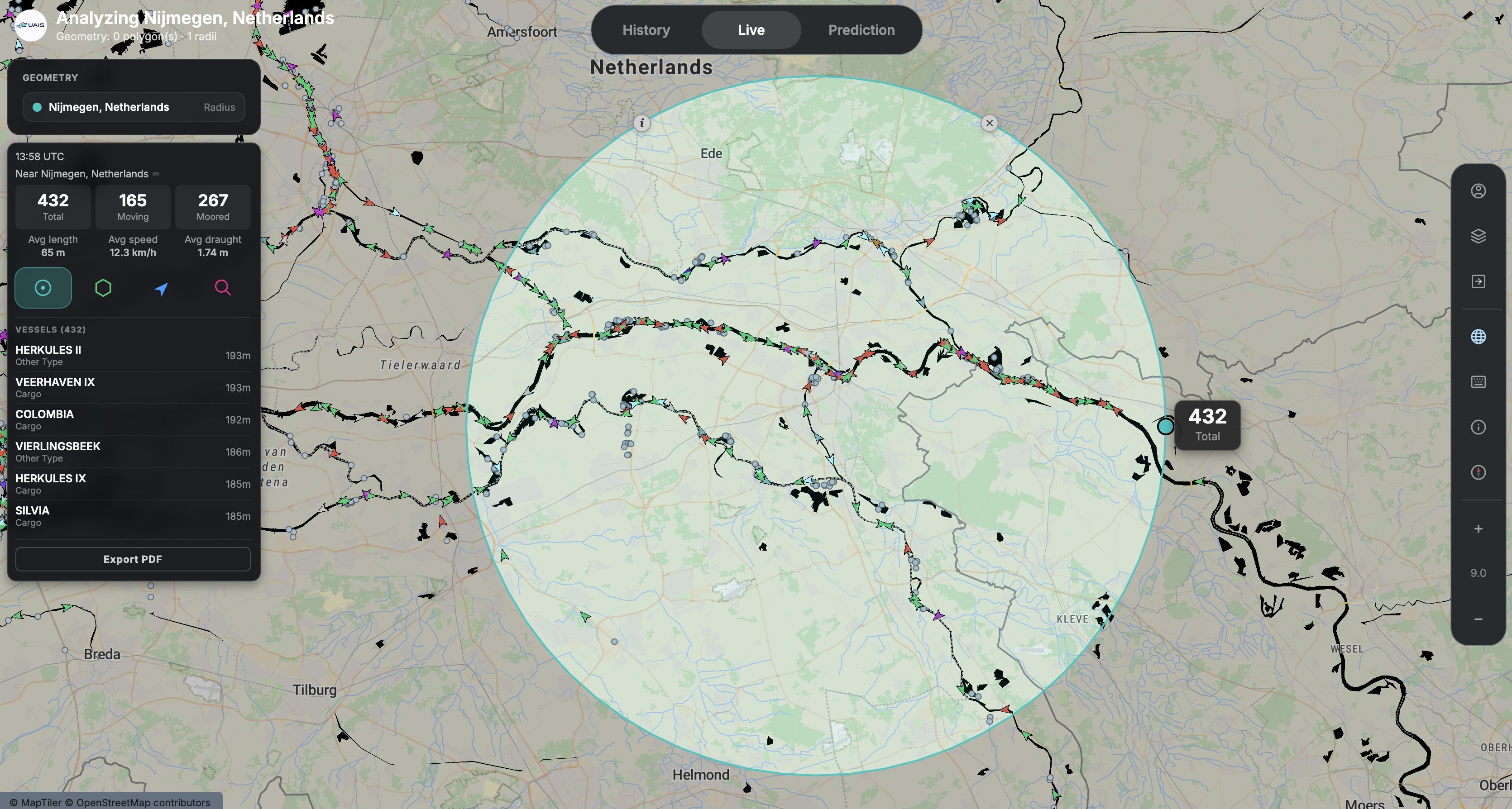This screenshot has width=1512, height=809.
Task: Click the Avg draught 1.74 m value
Action: tap(212, 252)
